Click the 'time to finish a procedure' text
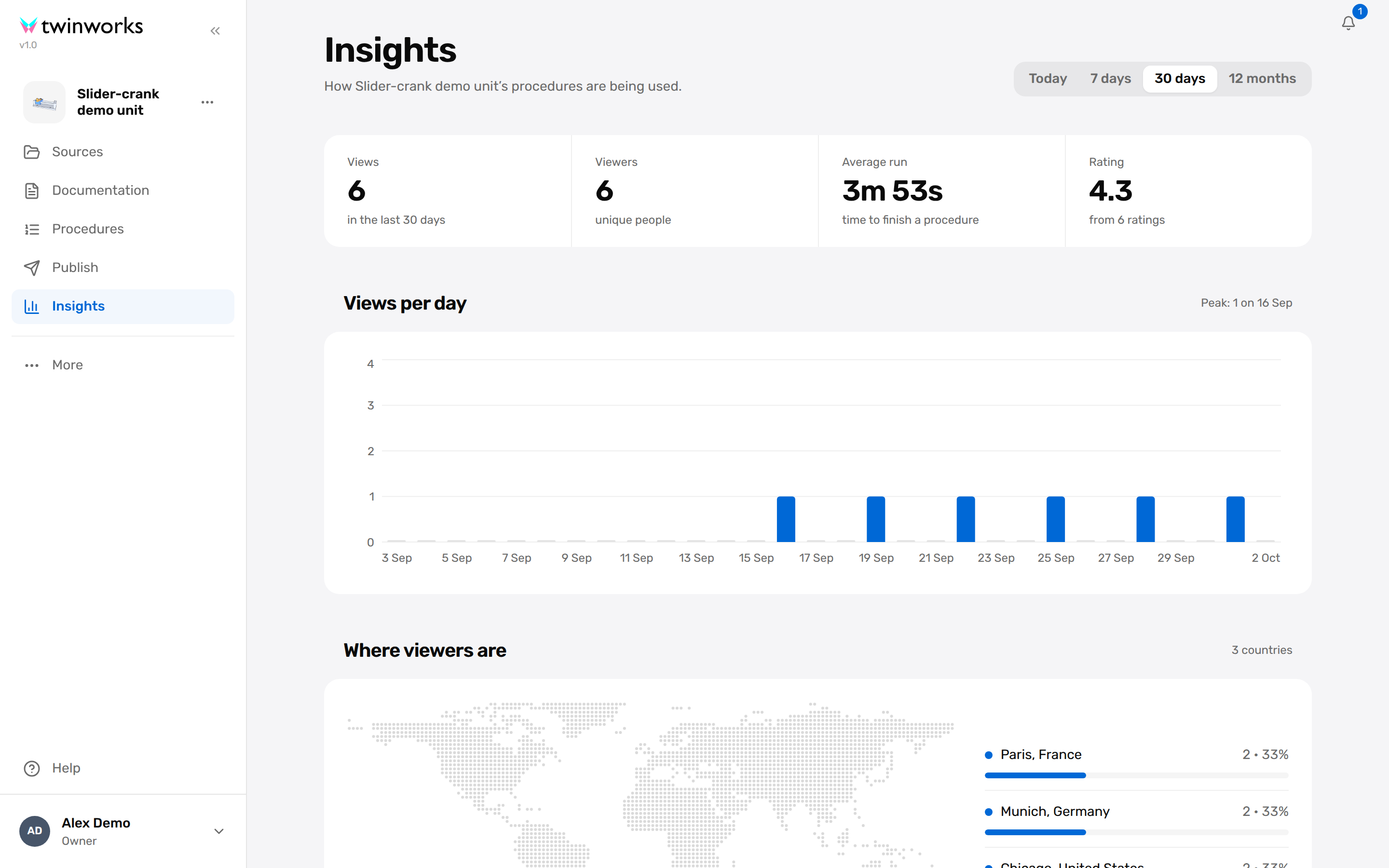 tap(910, 220)
